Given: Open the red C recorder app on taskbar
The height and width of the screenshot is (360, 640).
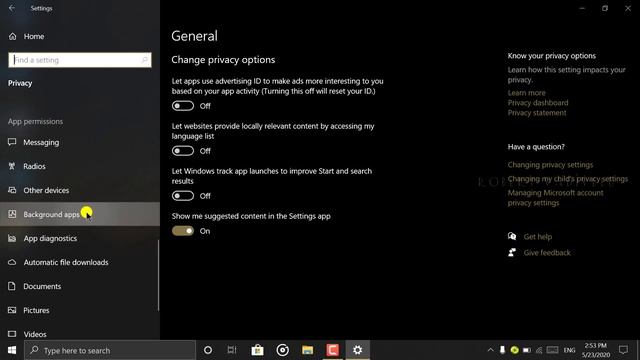Looking at the screenshot, I should [x=332, y=350].
